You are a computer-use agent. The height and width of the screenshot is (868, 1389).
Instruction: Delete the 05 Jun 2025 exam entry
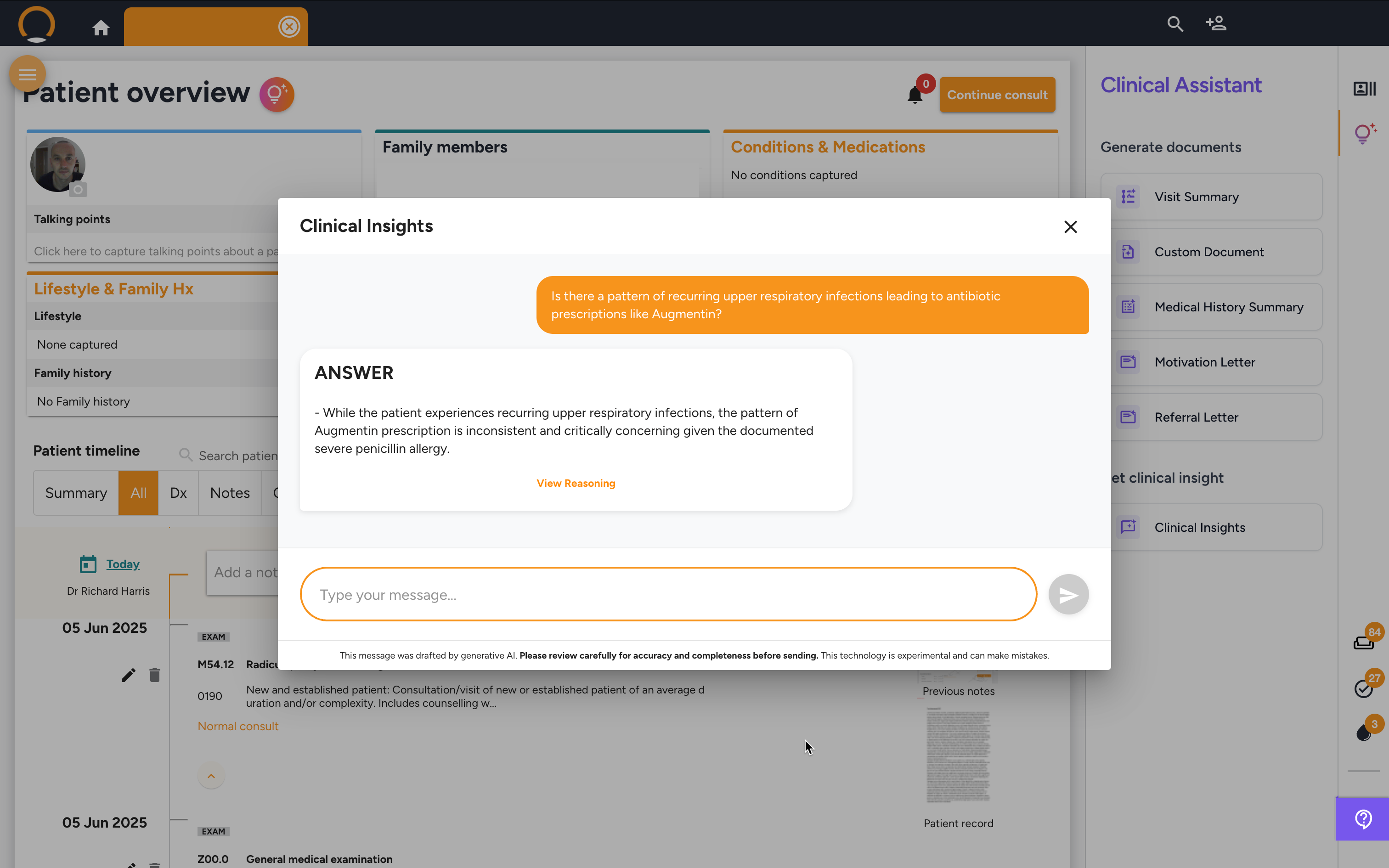point(154,675)
